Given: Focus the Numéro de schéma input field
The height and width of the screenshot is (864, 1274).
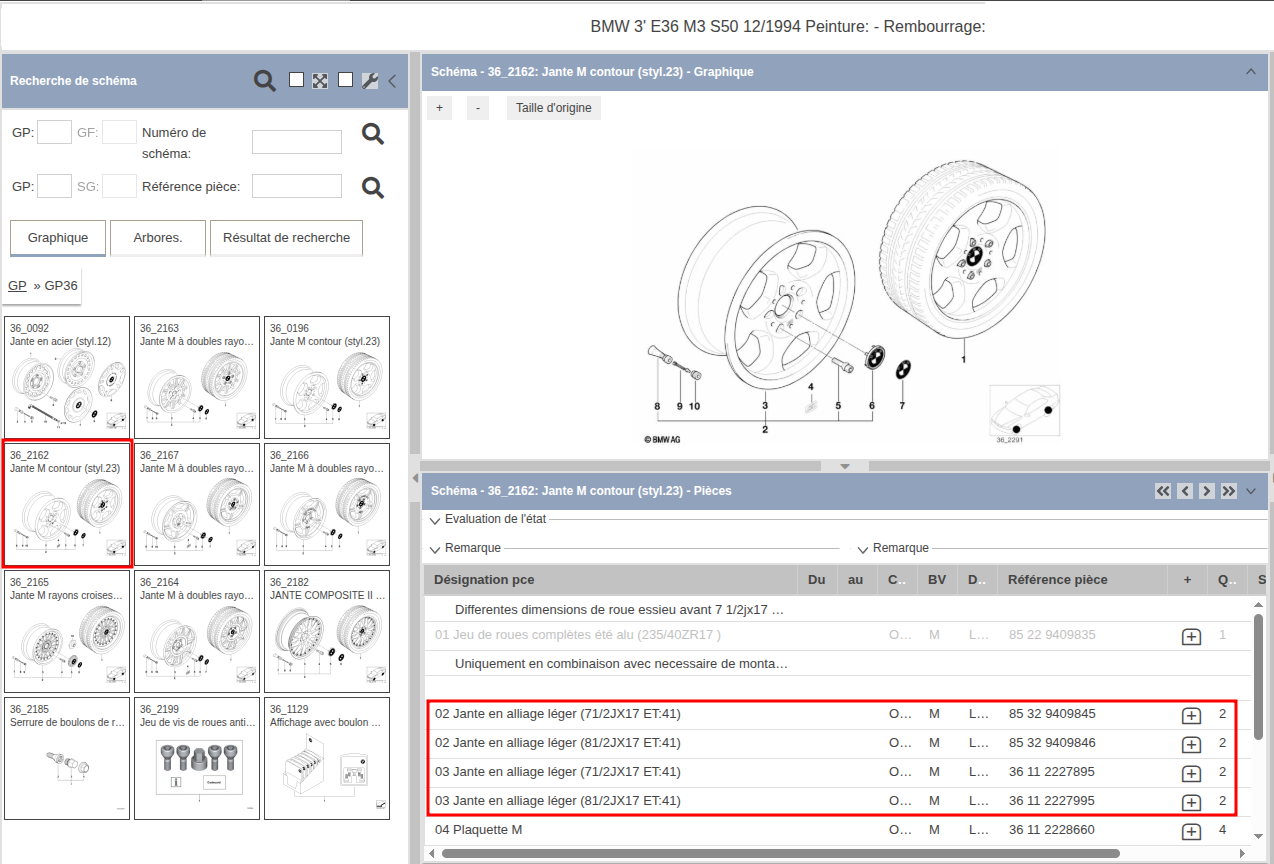Looking at the screenshot, I should point(297,142).
